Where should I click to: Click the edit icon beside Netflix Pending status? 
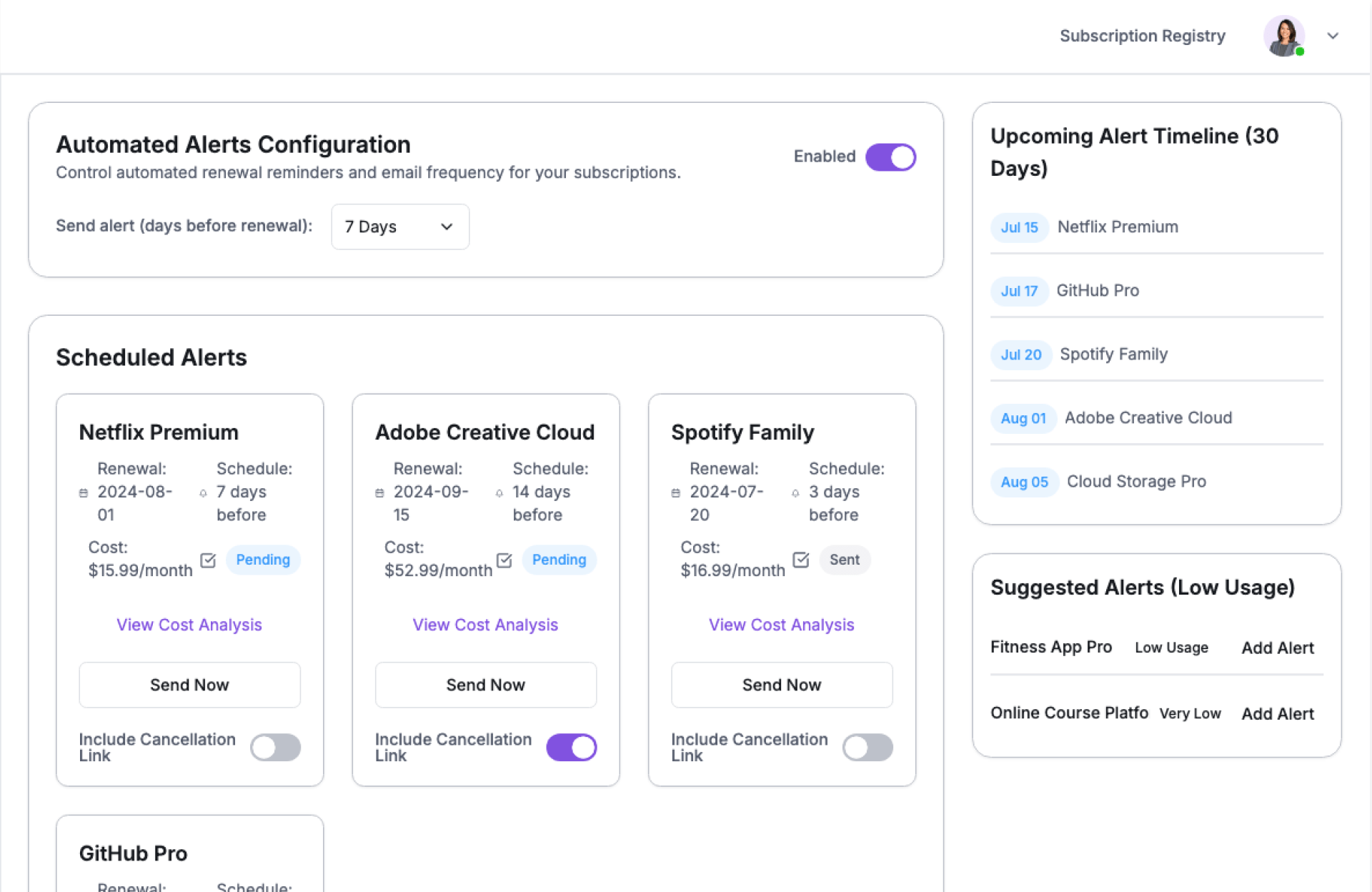[x=208, y=560]
